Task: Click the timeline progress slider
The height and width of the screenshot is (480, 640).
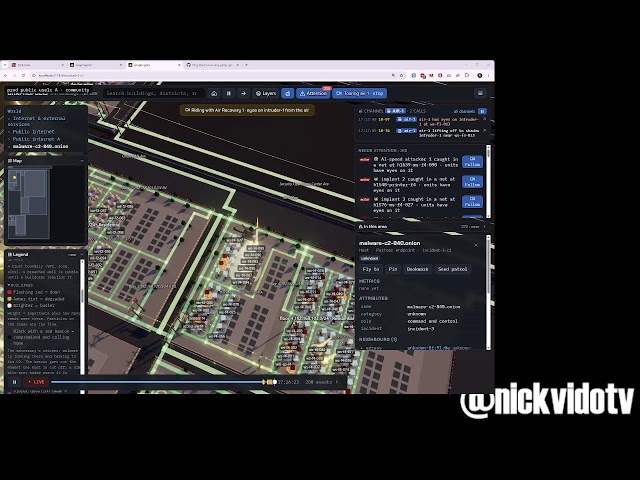Action: click(163, 382)
